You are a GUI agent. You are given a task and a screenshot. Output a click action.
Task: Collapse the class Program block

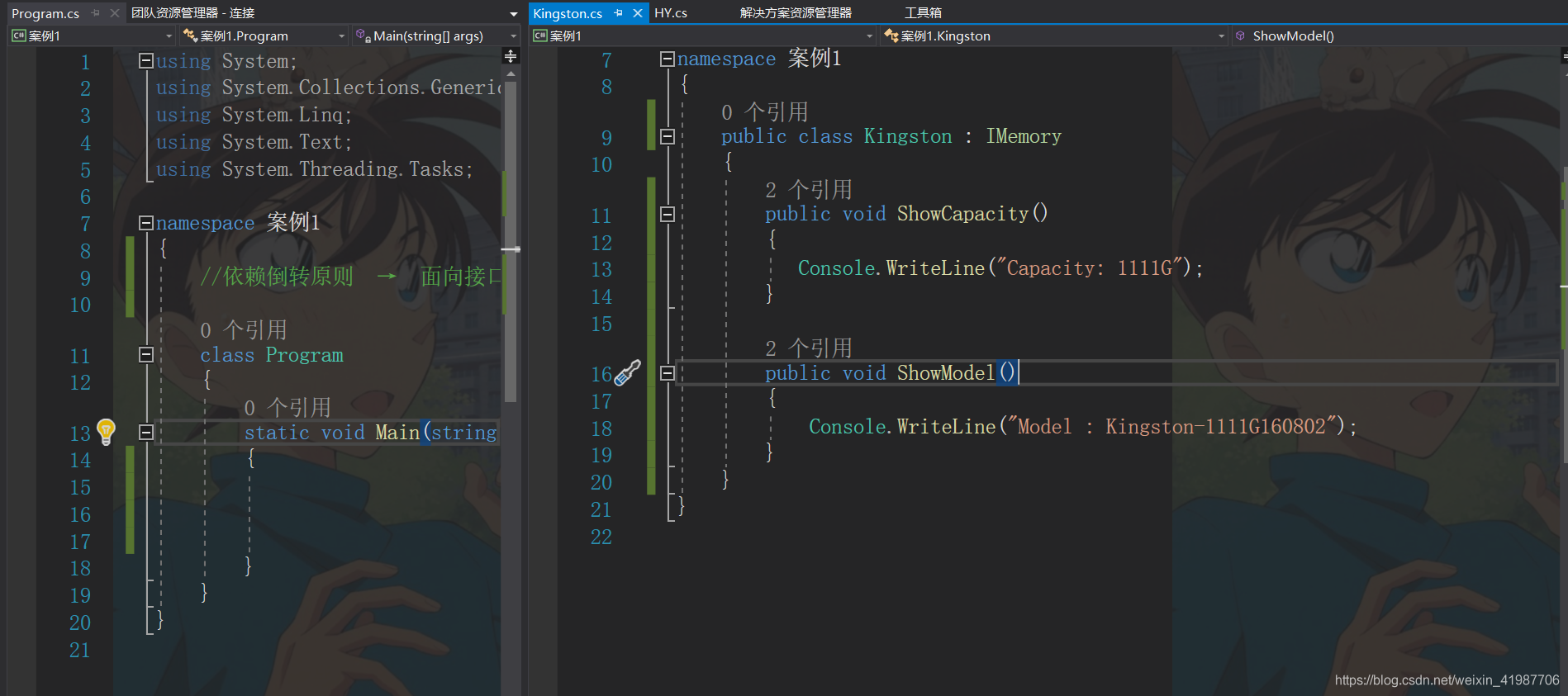click(146, 354)
